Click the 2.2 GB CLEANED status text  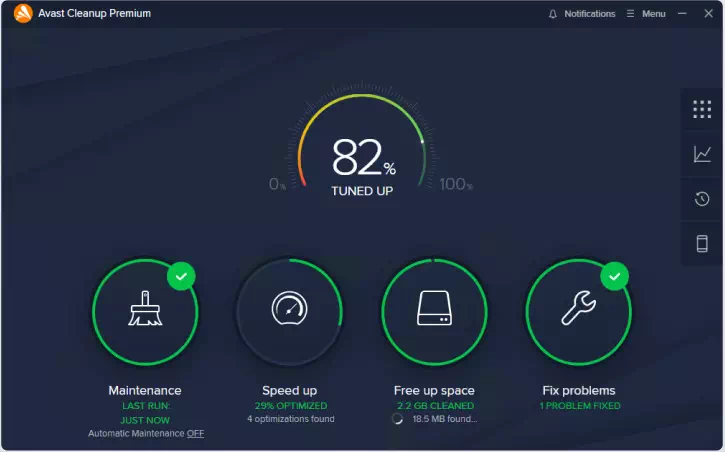pos(435,406)
